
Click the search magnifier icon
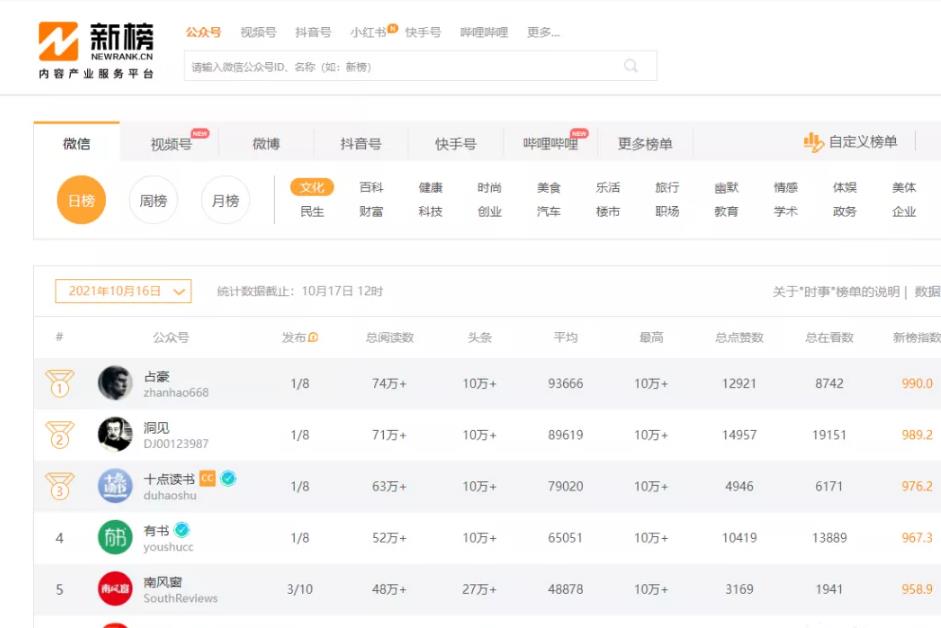tap(631, 65)
